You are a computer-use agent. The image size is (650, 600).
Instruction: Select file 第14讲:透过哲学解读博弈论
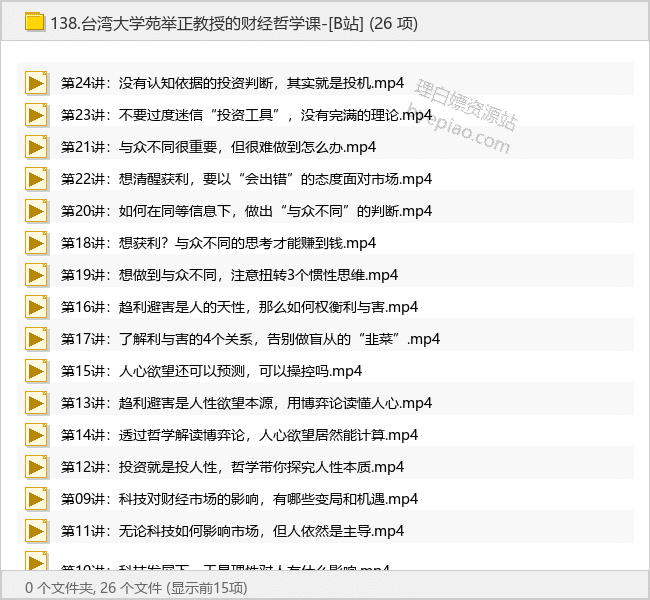[x=239, y=435]
